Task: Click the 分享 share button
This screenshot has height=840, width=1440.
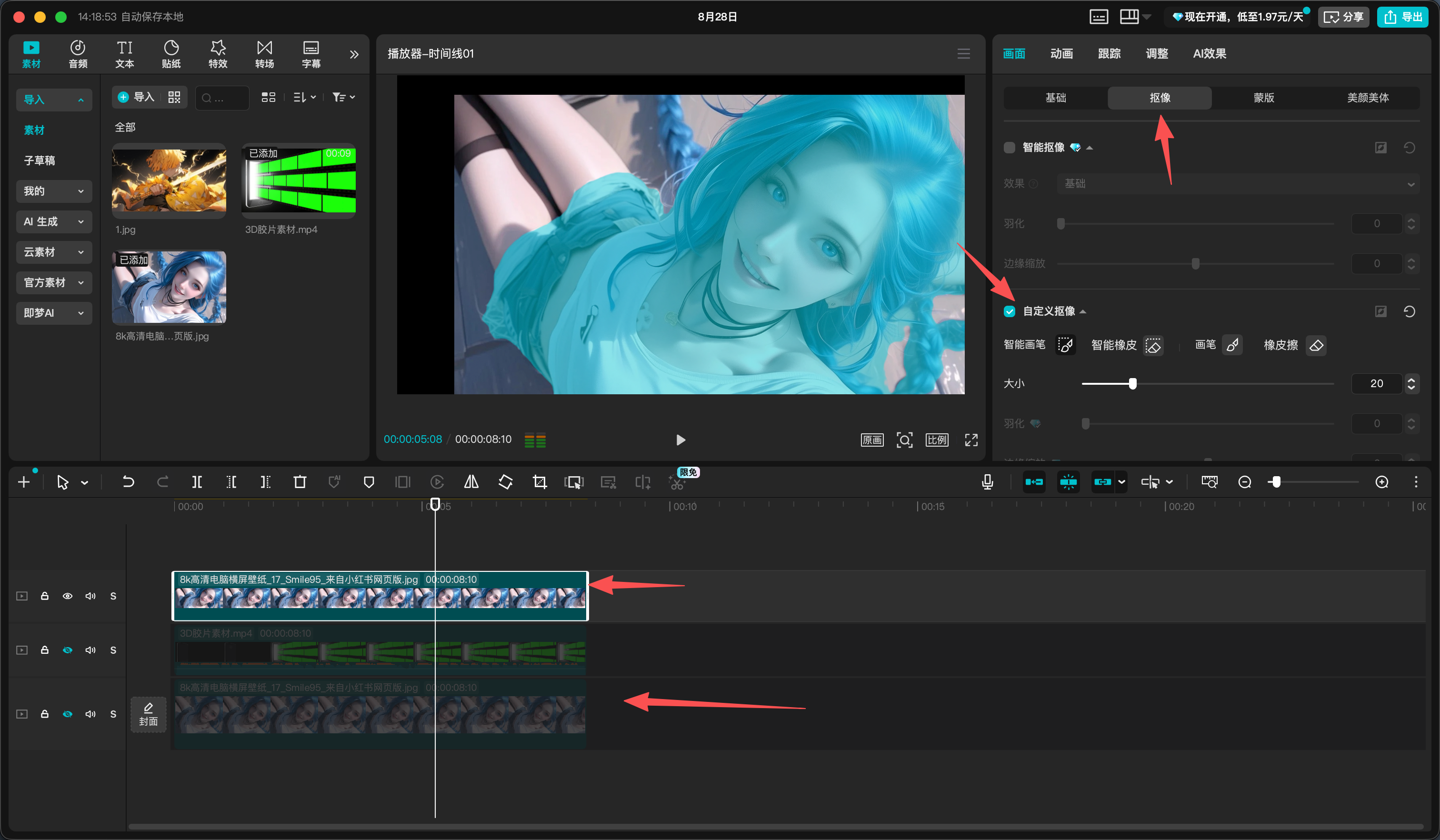Action: tap(1343, 17)
